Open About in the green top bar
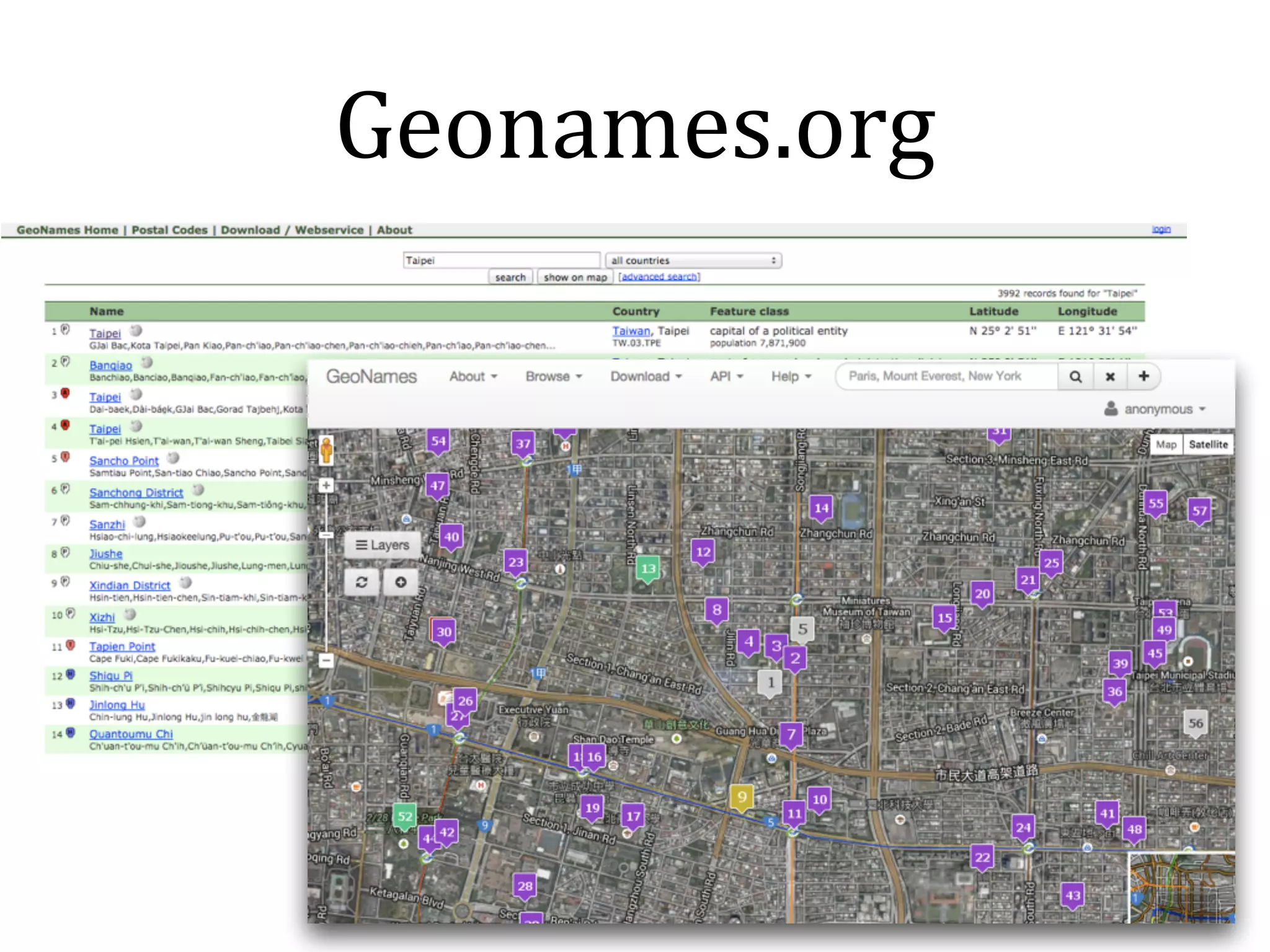This screenshot has width=1270, height=952. click(394, 230)
